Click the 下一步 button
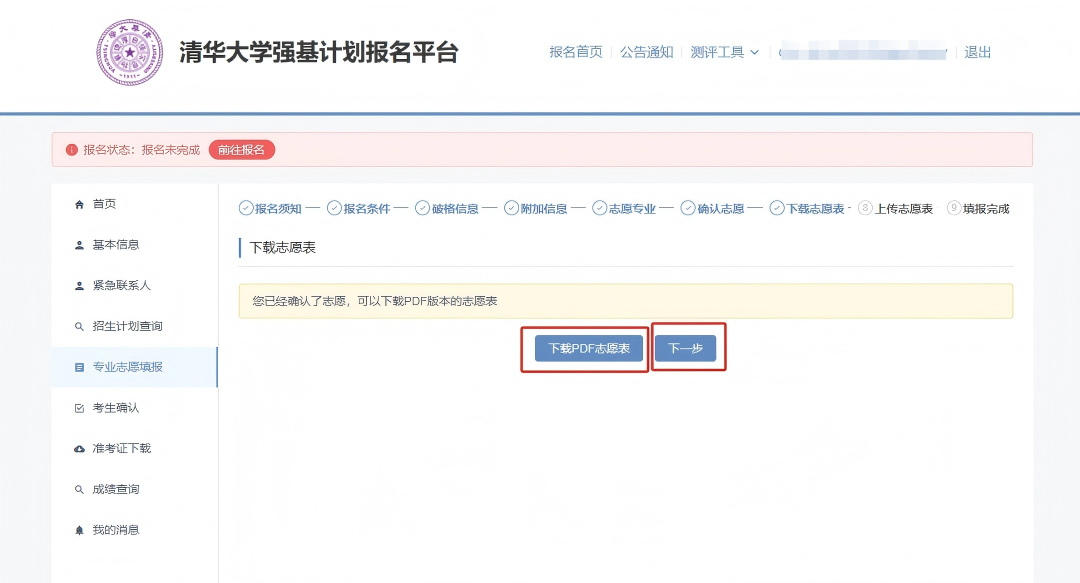 coord(687,347)
